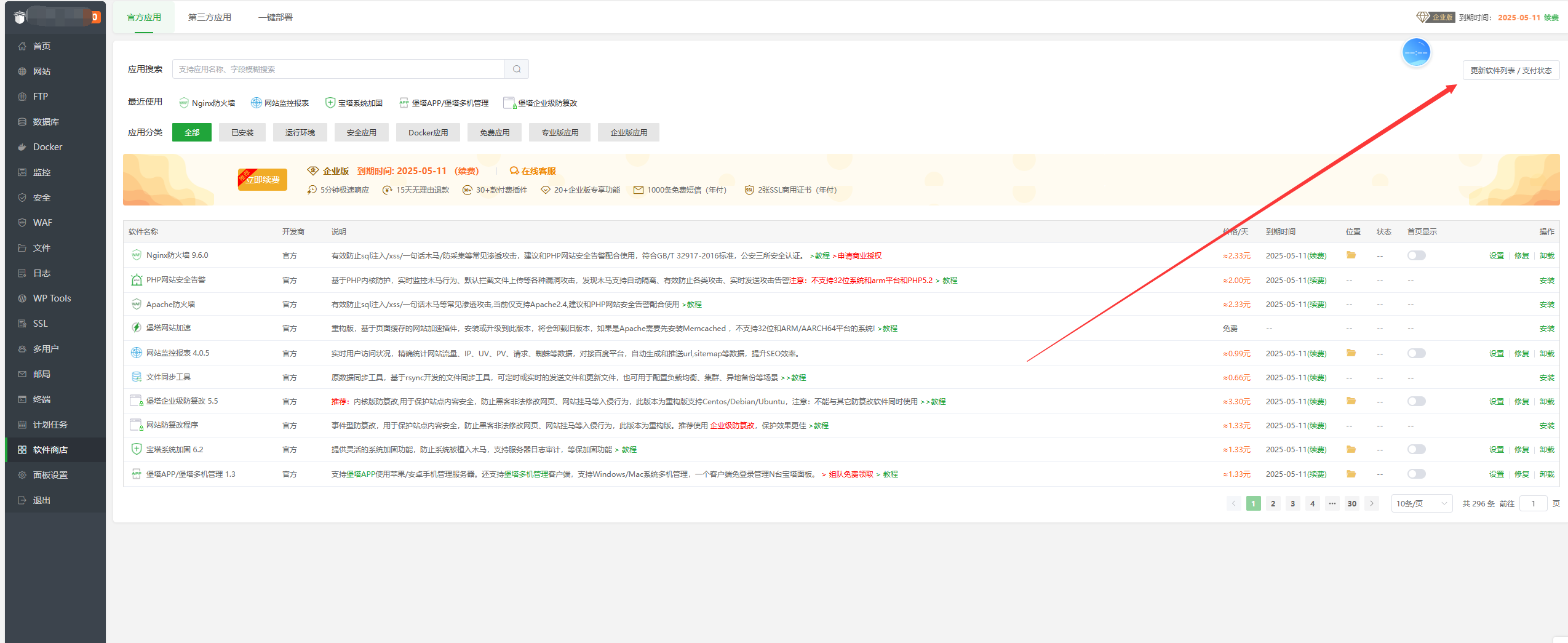Screen dimensions: 1568x643
Task: Click 设置 for Nginx防火墙
Action: (x=1496, y=256)
